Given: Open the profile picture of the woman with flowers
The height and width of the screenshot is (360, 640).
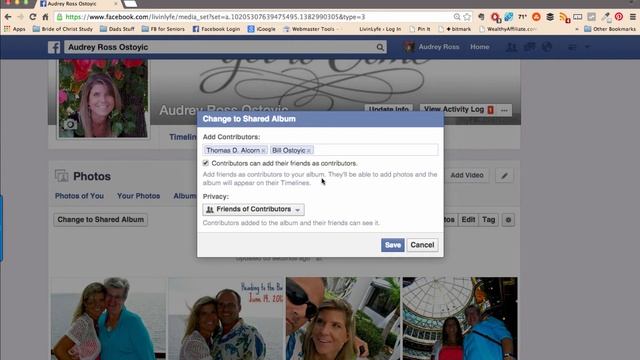Looking at the screenshot, I should (x=103, y=98).
